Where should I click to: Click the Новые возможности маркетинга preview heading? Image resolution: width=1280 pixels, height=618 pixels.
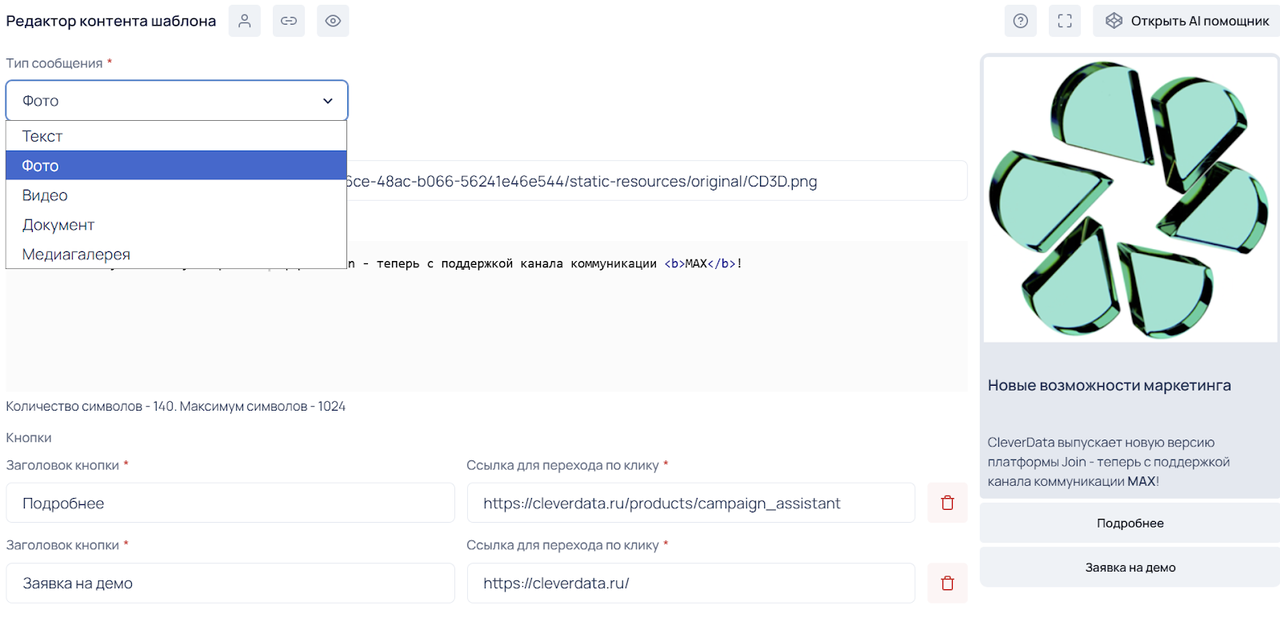click(x=1109, y=385)
